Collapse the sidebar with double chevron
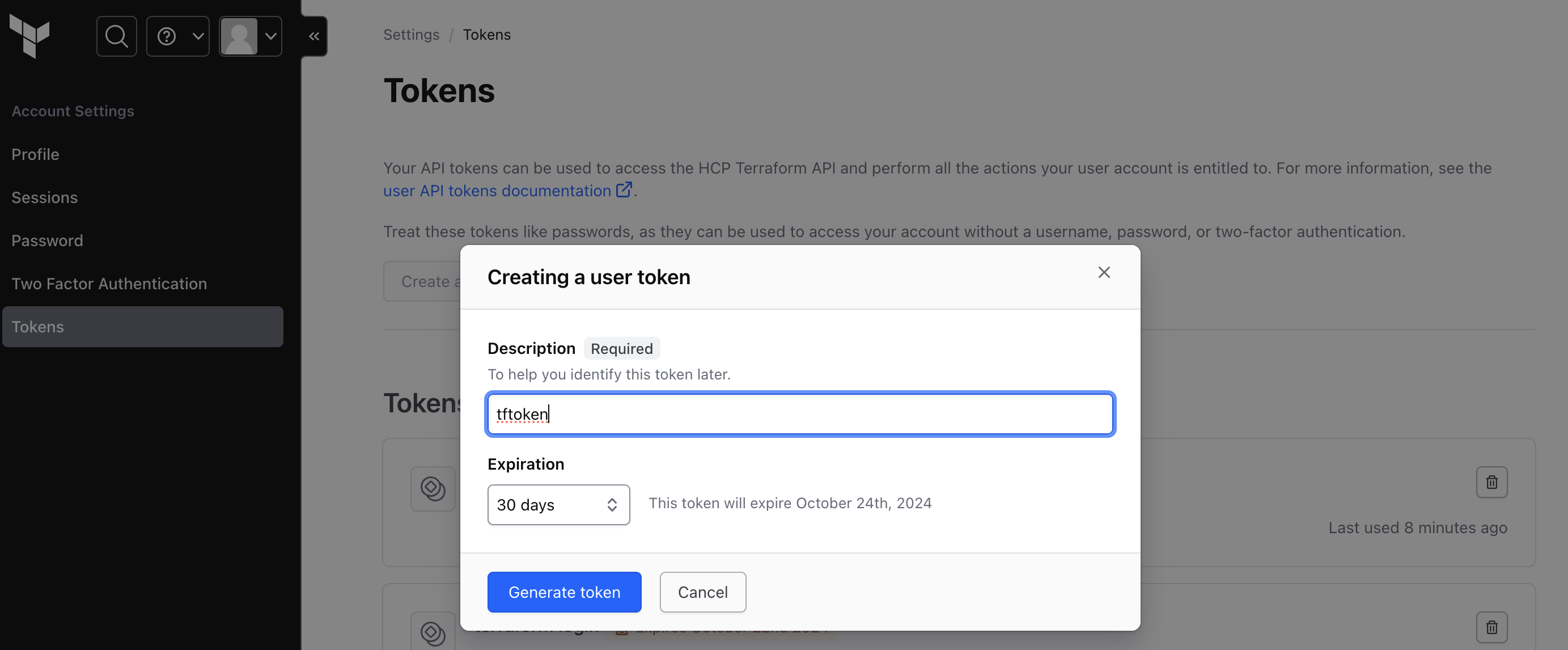 (x=313, y=36)
